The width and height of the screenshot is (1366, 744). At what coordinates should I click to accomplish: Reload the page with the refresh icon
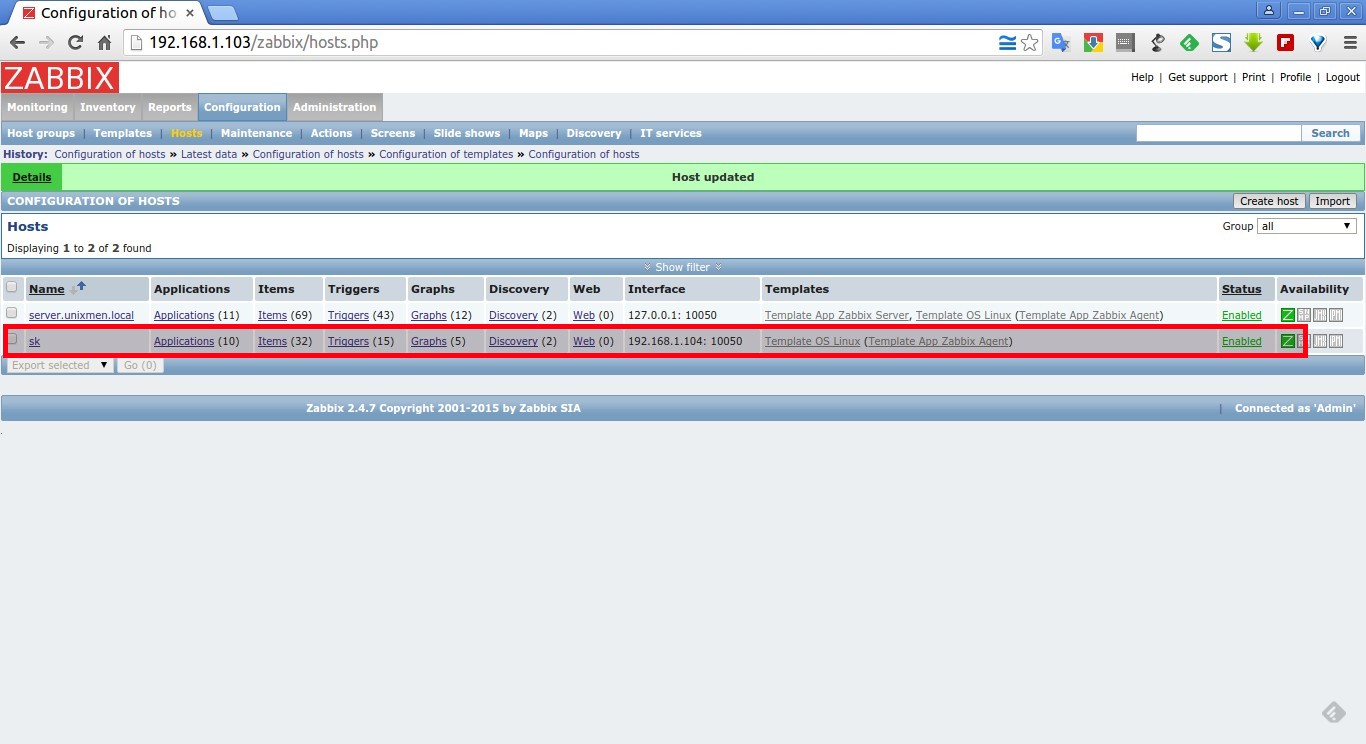(x=75, y=42)
